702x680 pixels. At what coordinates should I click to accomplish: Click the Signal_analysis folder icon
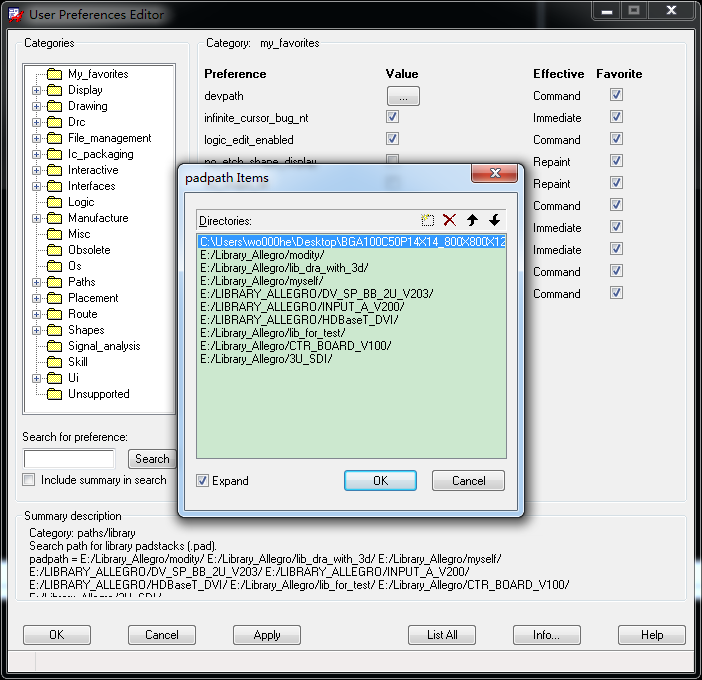pyautogui.click(x=55, y=346)
